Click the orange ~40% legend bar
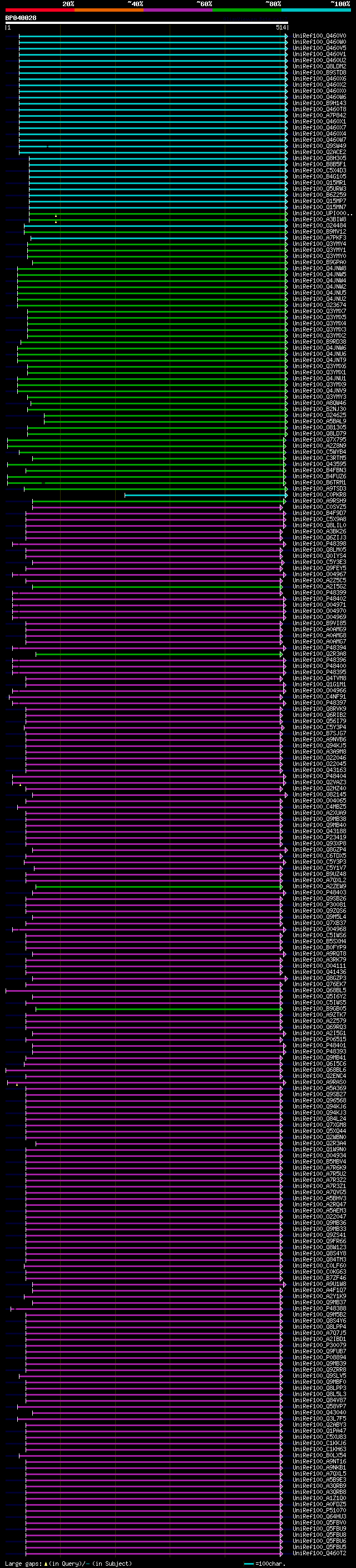 coord(109,11)
